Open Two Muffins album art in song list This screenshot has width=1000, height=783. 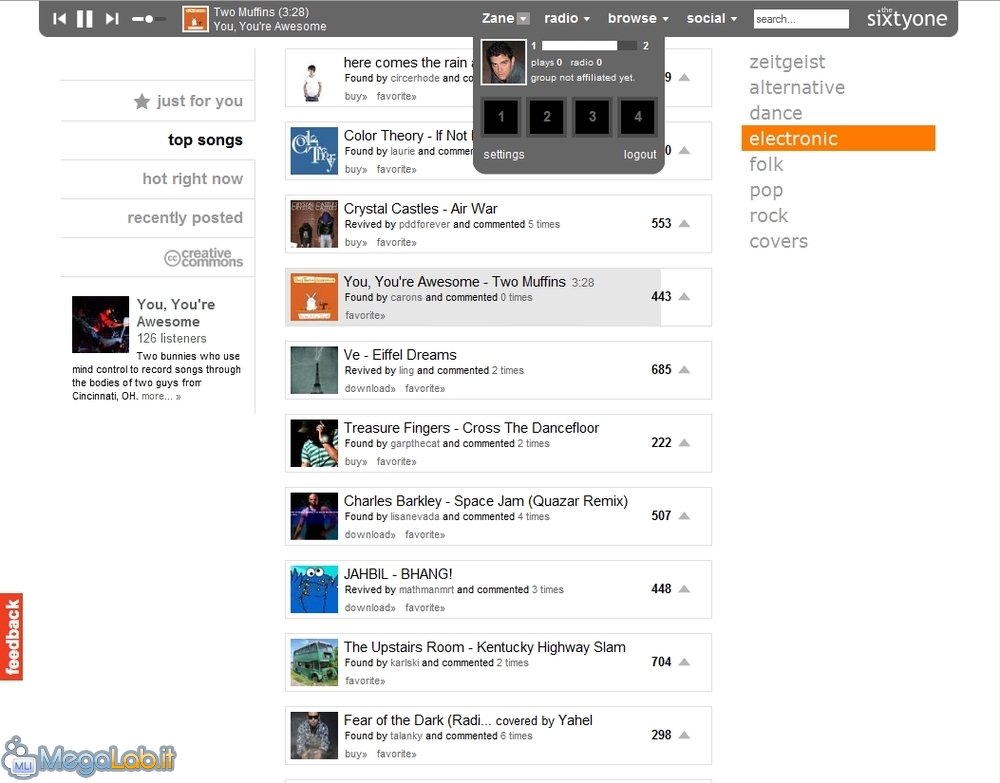(x=314, y=297)
